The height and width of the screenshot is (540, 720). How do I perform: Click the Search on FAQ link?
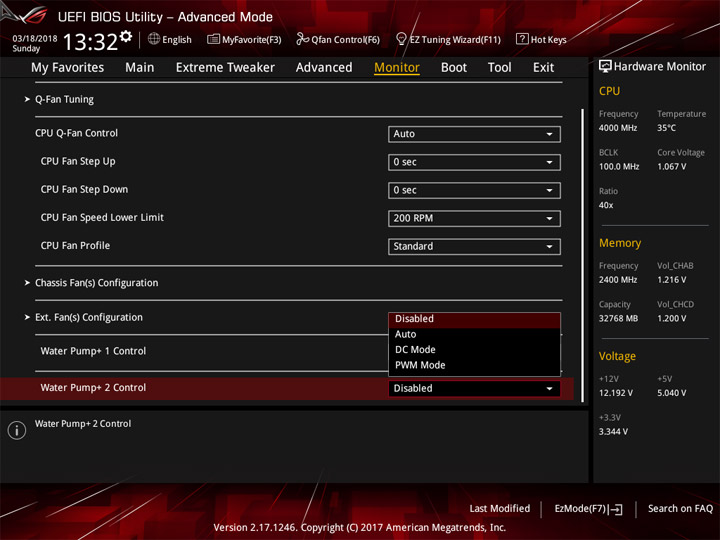pos(680,509)
